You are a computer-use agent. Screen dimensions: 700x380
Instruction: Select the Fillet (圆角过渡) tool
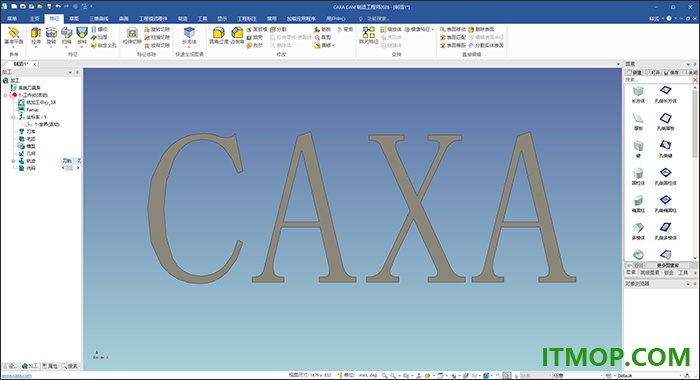pos(219,35)
